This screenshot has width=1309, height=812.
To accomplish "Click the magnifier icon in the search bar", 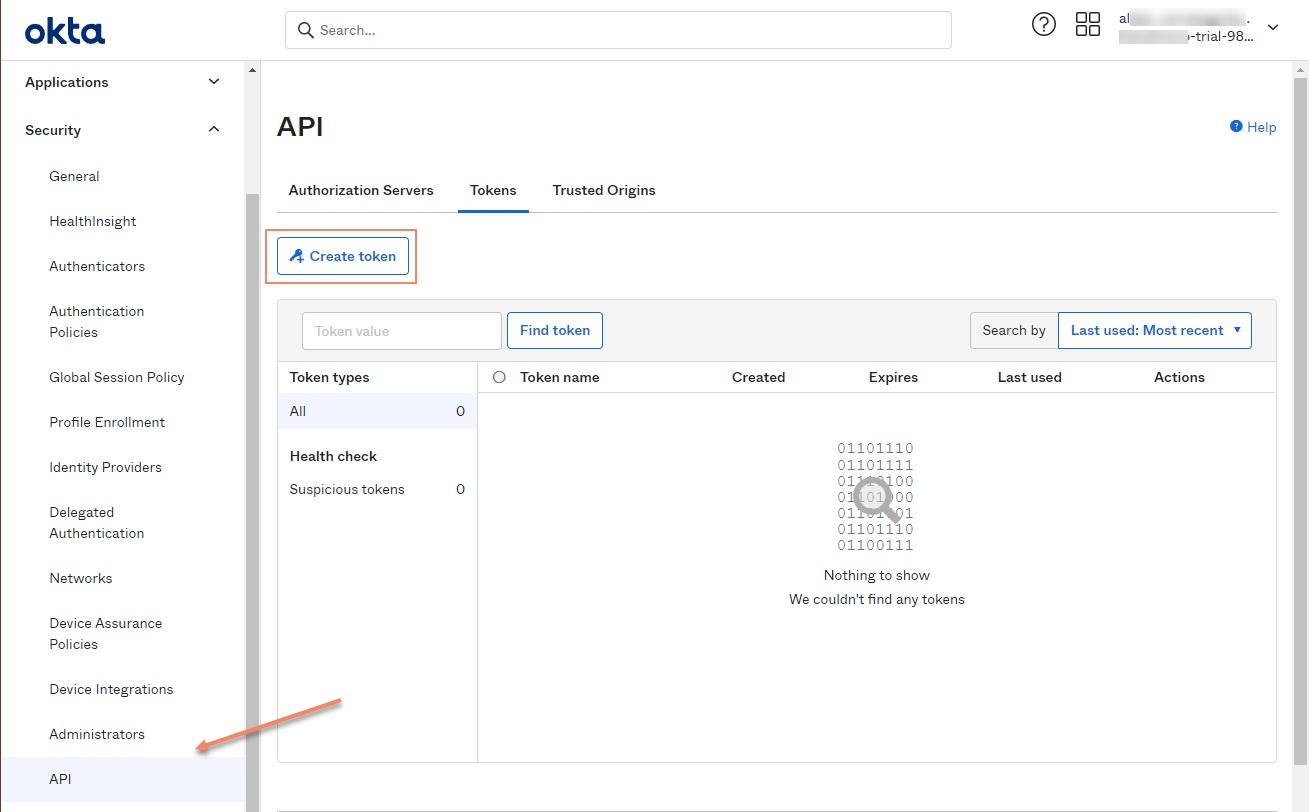I will (x=306, y=30).
